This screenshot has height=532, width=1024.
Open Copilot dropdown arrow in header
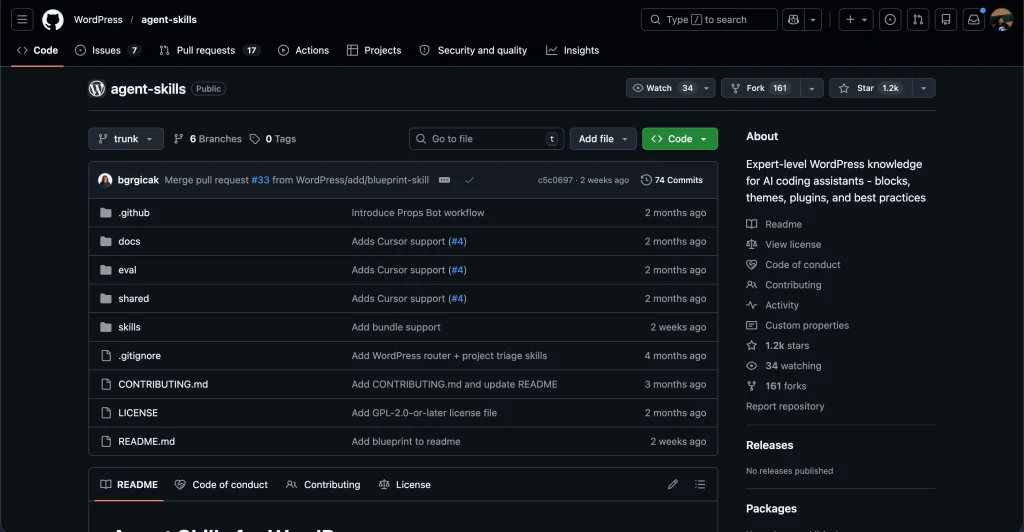pyautogui.click(x=812, y=20)
